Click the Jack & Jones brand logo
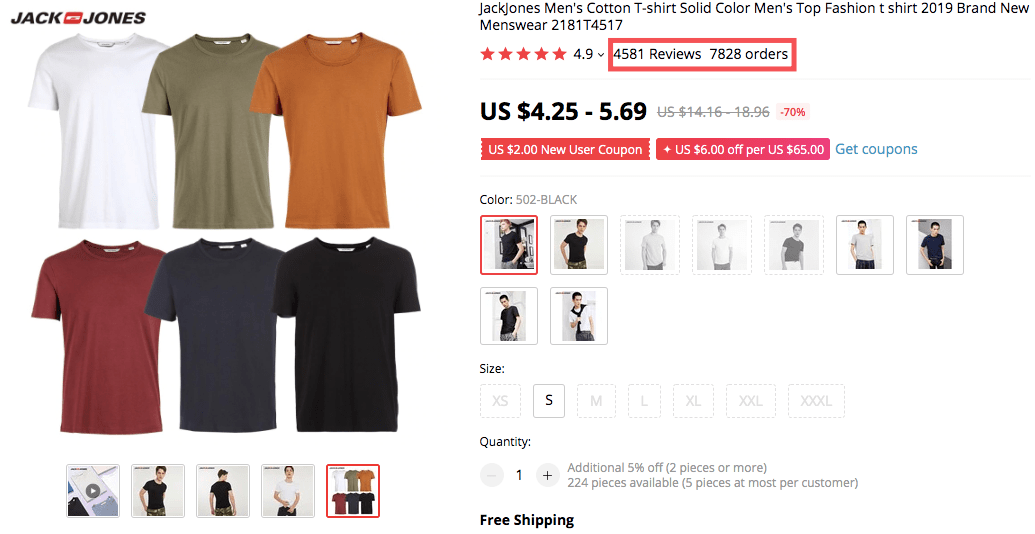Screen dimensions: 1035x534 pos(78,17)
